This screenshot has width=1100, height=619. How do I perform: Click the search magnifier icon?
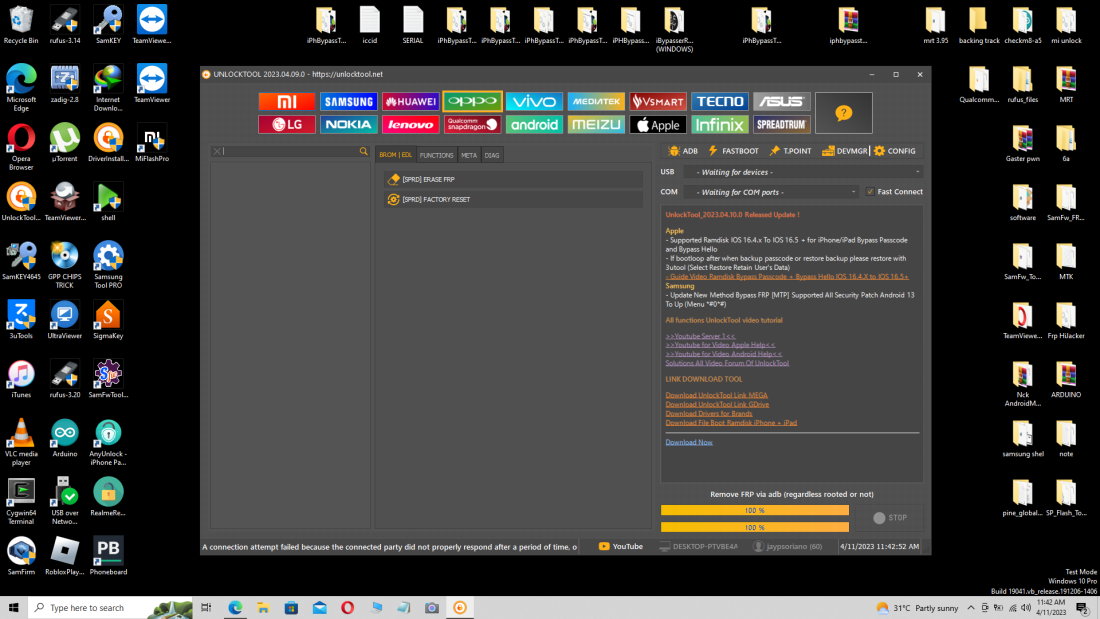pyautogui.click(x=363, y=151)
